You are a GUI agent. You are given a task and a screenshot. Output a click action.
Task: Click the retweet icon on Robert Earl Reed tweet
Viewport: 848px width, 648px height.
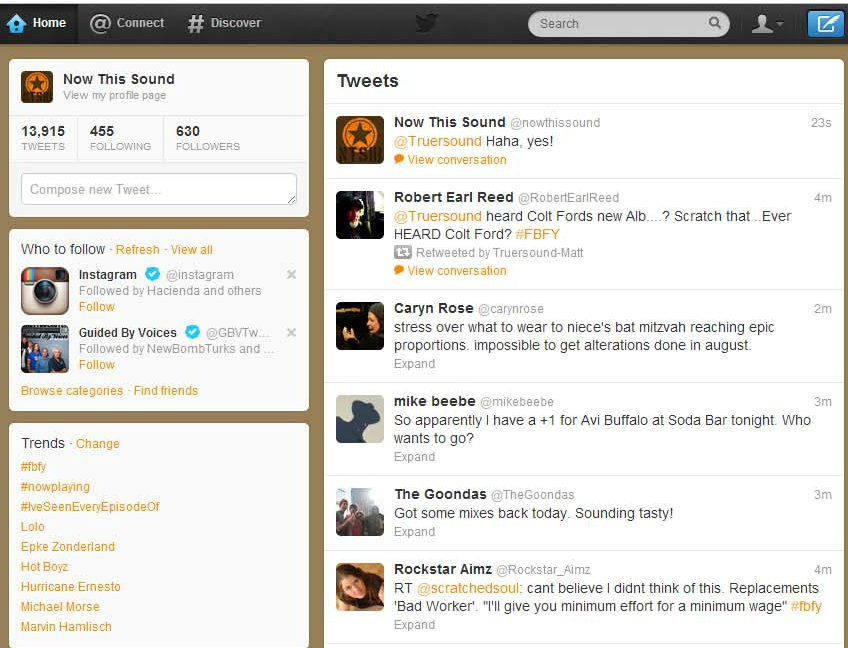pyautogui.click(x=402, y=252)
